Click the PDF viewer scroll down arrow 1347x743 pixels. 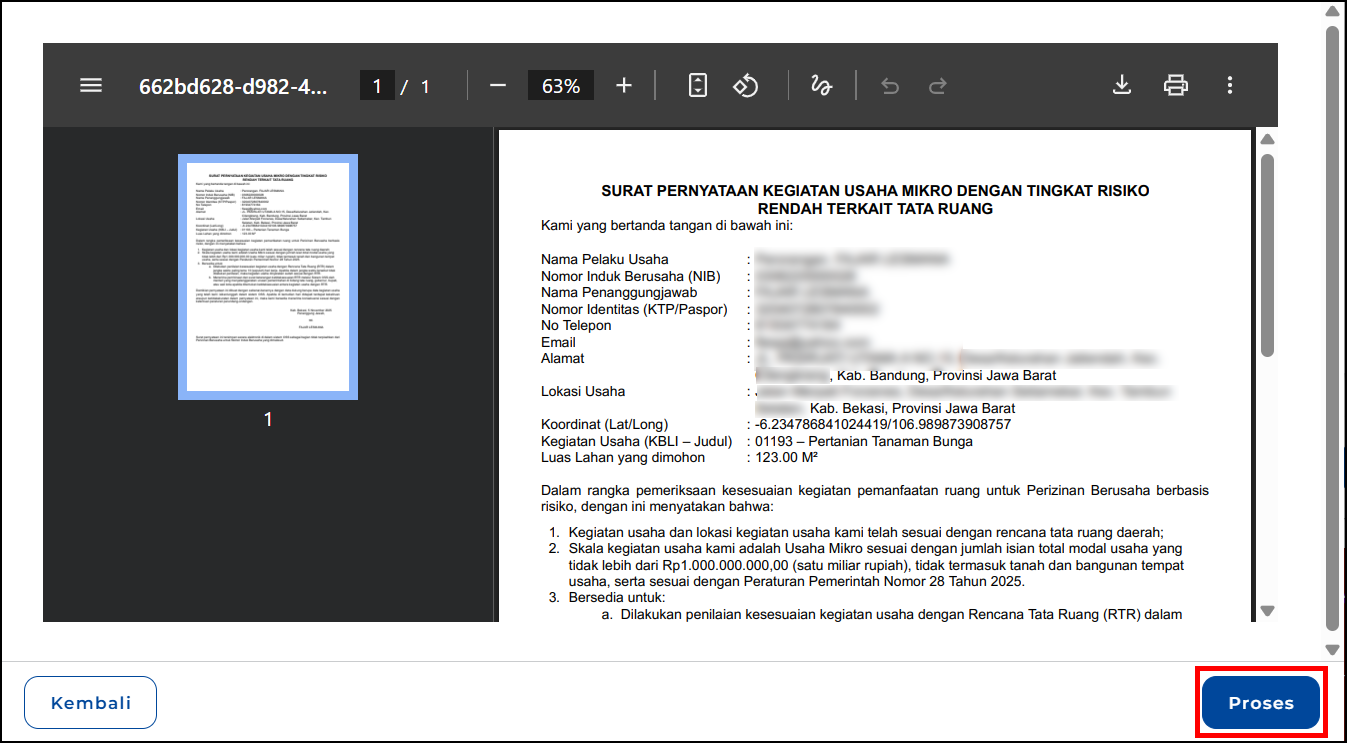(x=1267, y=611)
